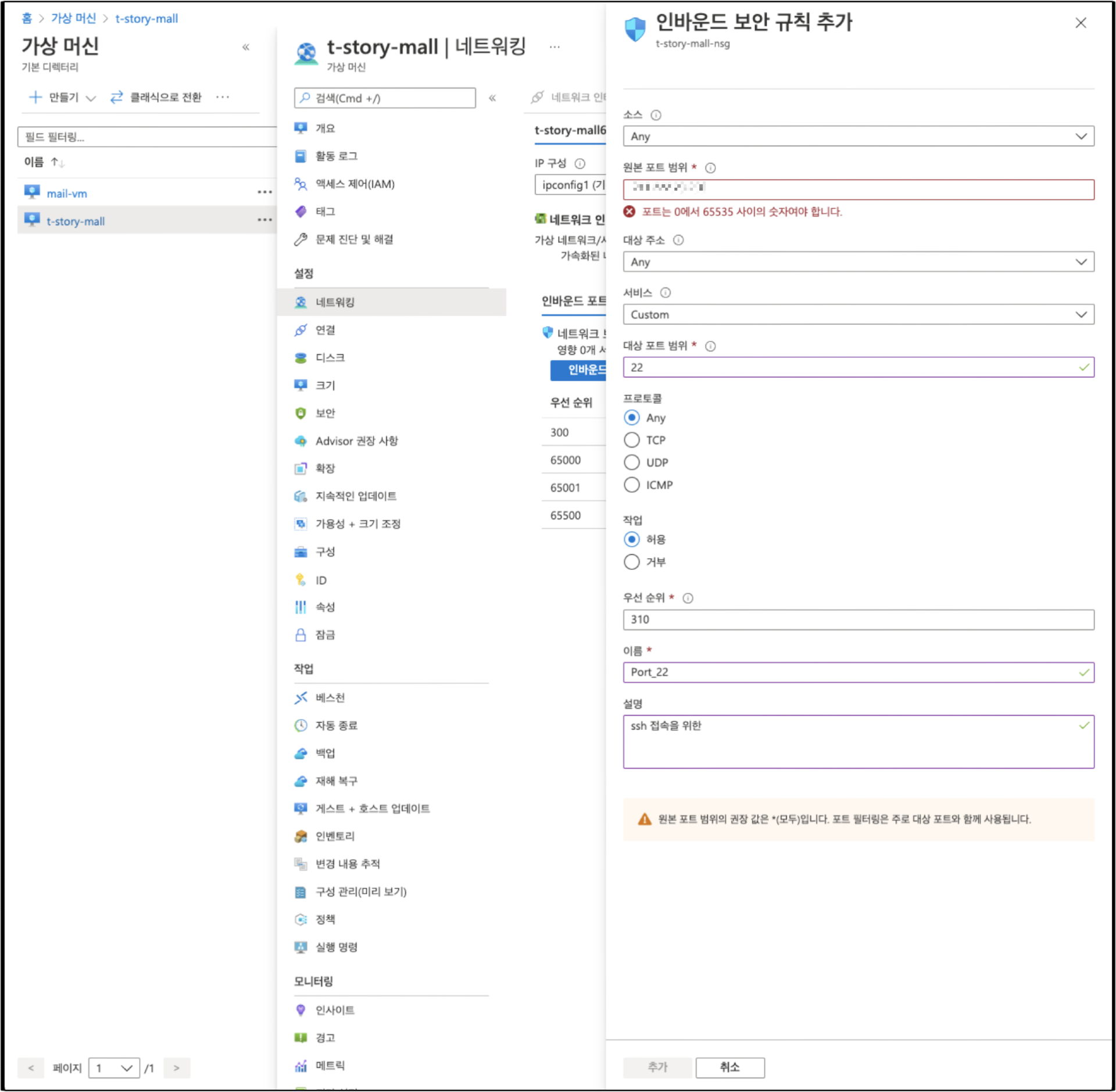Go to the 개요 menu item
The width and height of the screenshot is (1116, 1092).
[325, 128]
